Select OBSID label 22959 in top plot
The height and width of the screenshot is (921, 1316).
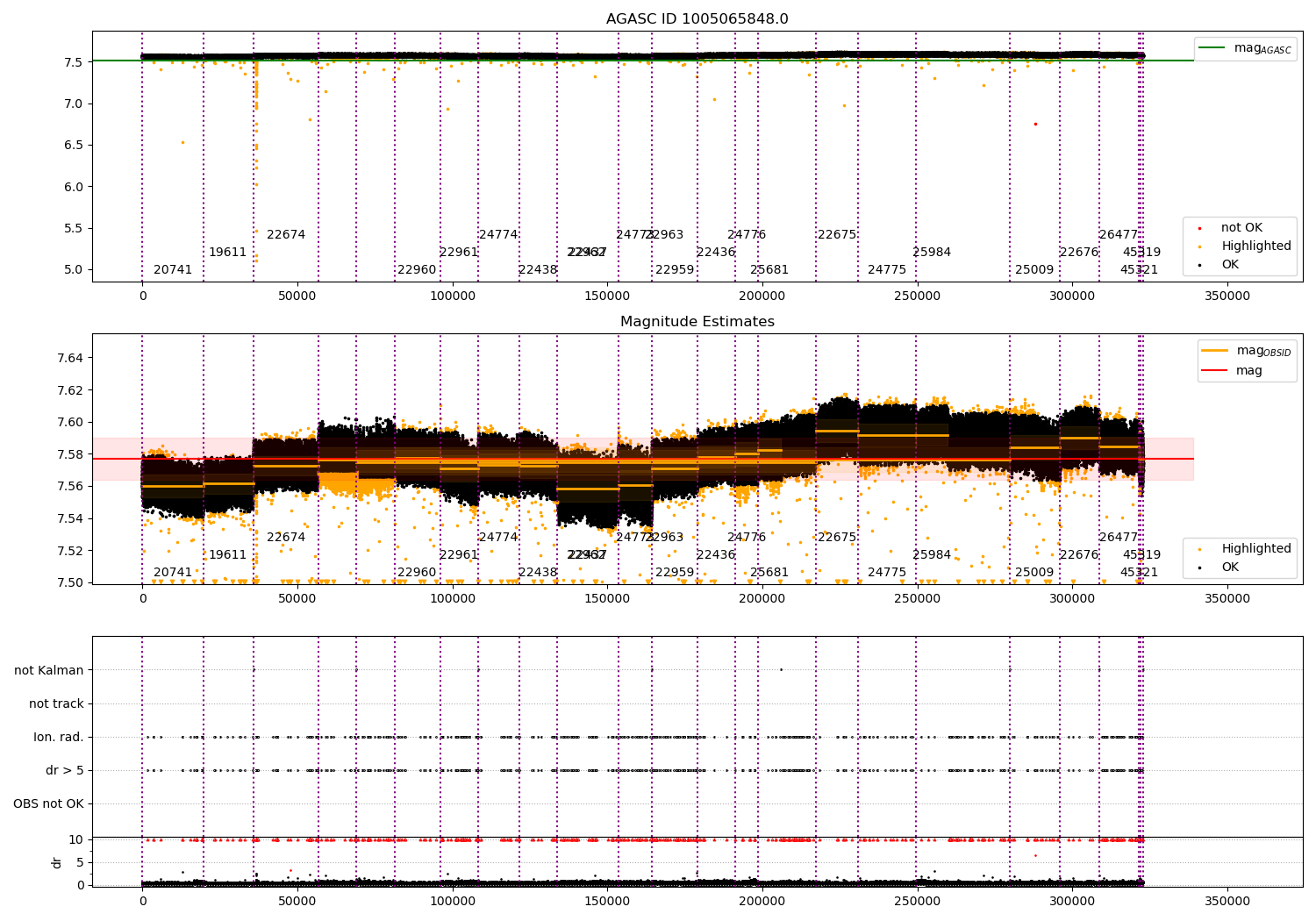[x=675, y=270]
